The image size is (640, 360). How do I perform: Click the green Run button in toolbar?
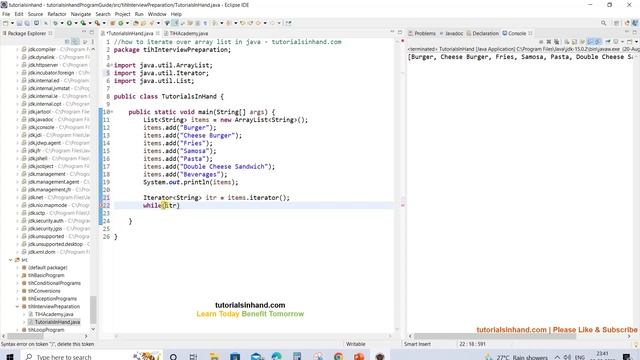click(69, 23)
